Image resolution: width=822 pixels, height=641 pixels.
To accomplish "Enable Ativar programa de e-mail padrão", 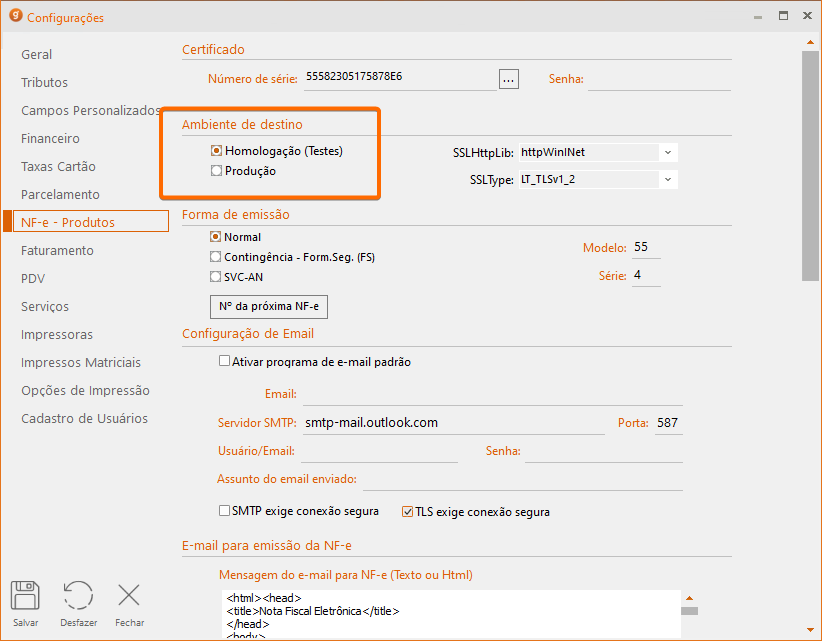I will 224,362.
